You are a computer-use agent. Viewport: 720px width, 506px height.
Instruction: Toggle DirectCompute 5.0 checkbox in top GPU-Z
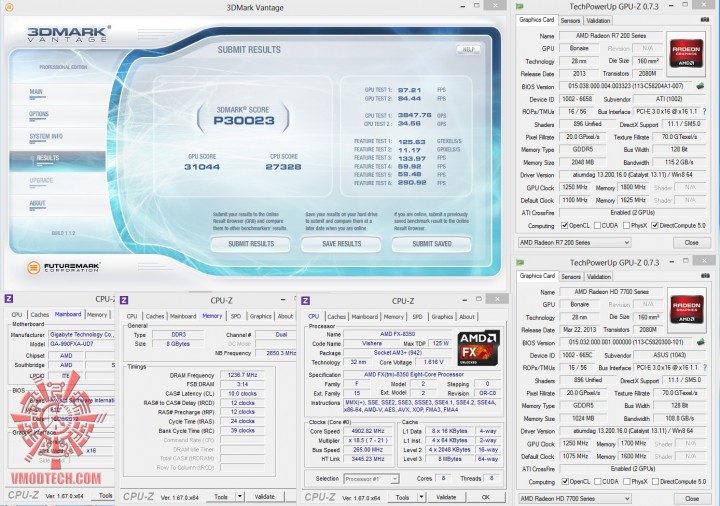pos(655,225)
